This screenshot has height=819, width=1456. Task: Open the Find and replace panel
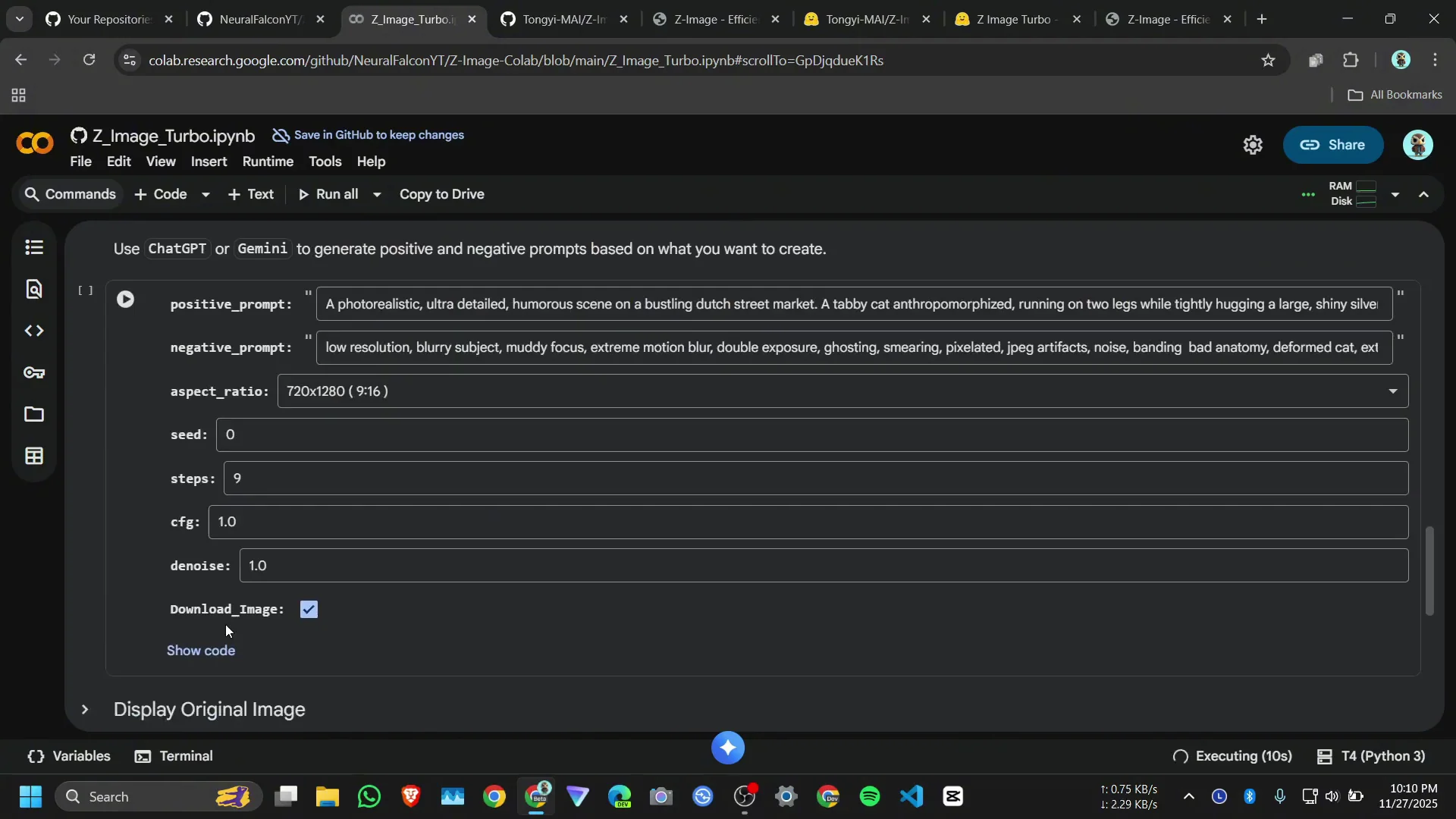(34, 289)
